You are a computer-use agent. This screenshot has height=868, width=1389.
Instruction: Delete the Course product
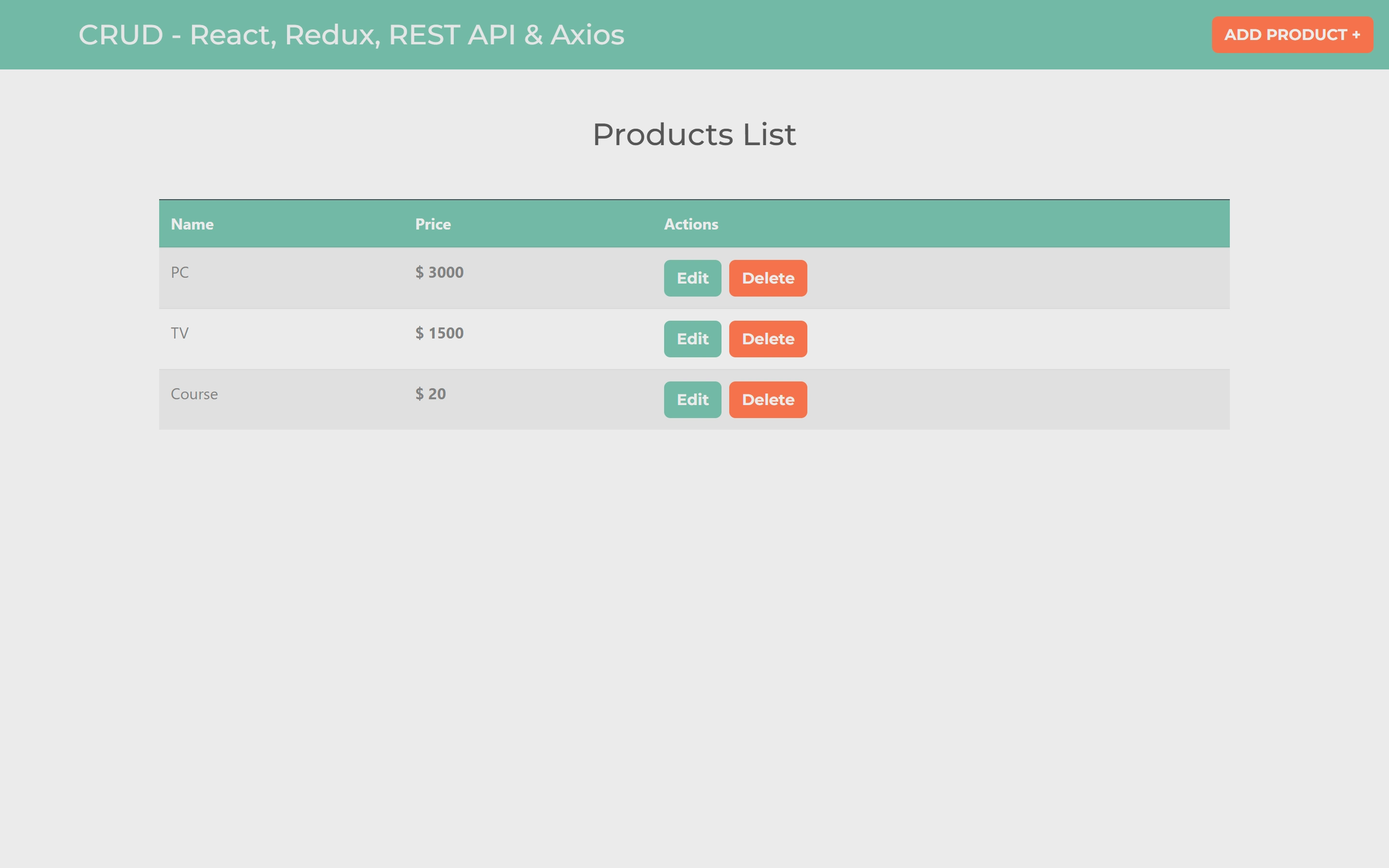click(x=768, y=400)
